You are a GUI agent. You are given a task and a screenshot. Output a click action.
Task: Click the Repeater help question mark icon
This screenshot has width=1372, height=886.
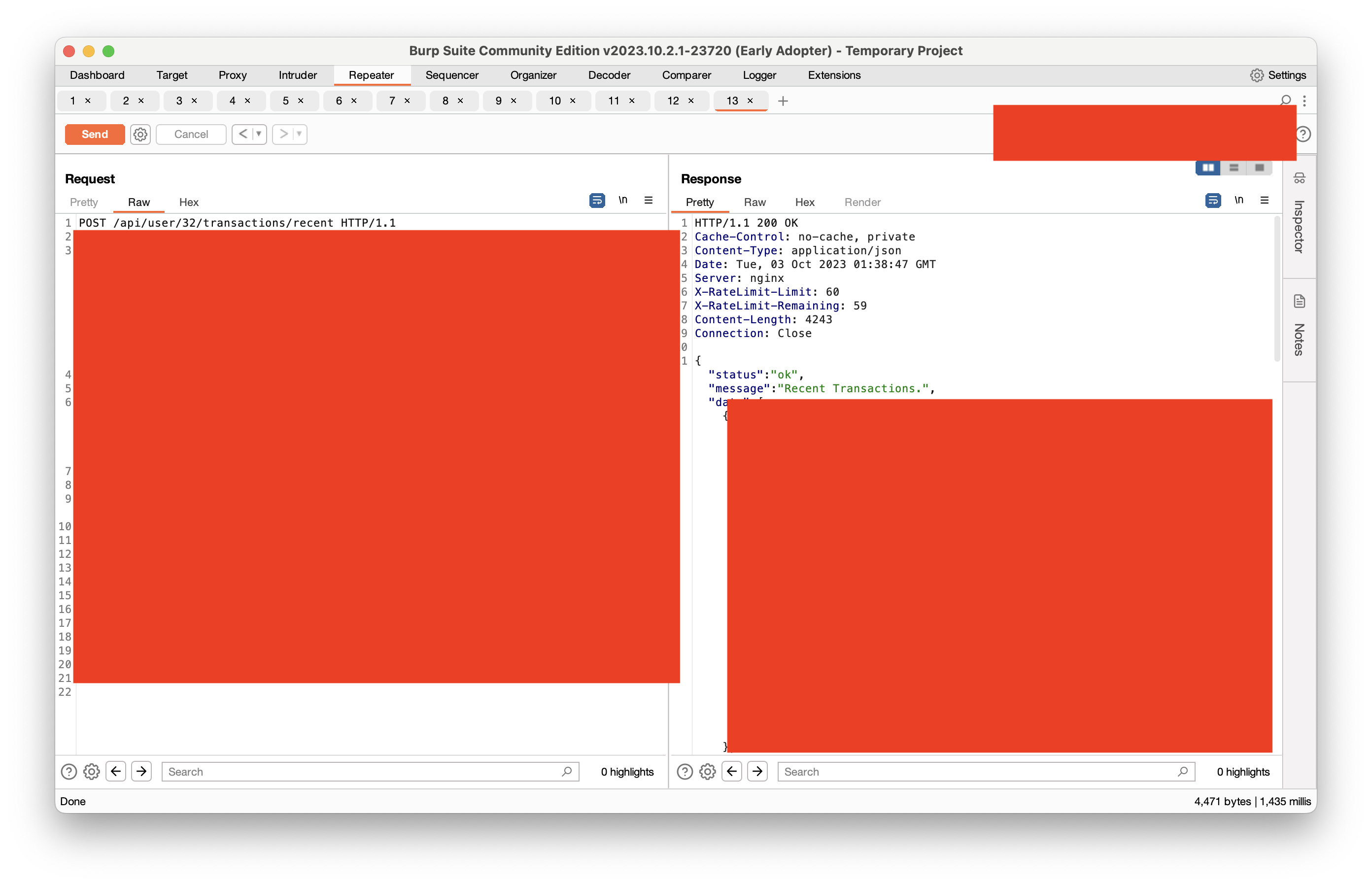coord(1303,134)
